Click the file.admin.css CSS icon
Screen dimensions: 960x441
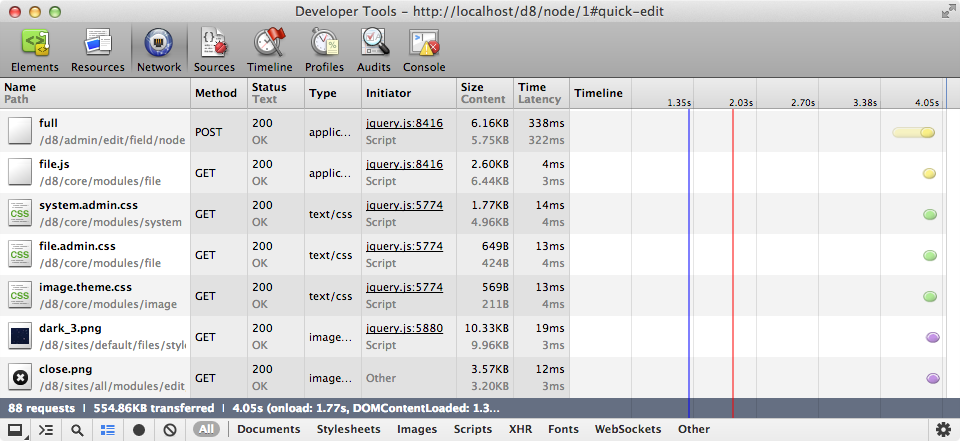[x=20, y=255]
